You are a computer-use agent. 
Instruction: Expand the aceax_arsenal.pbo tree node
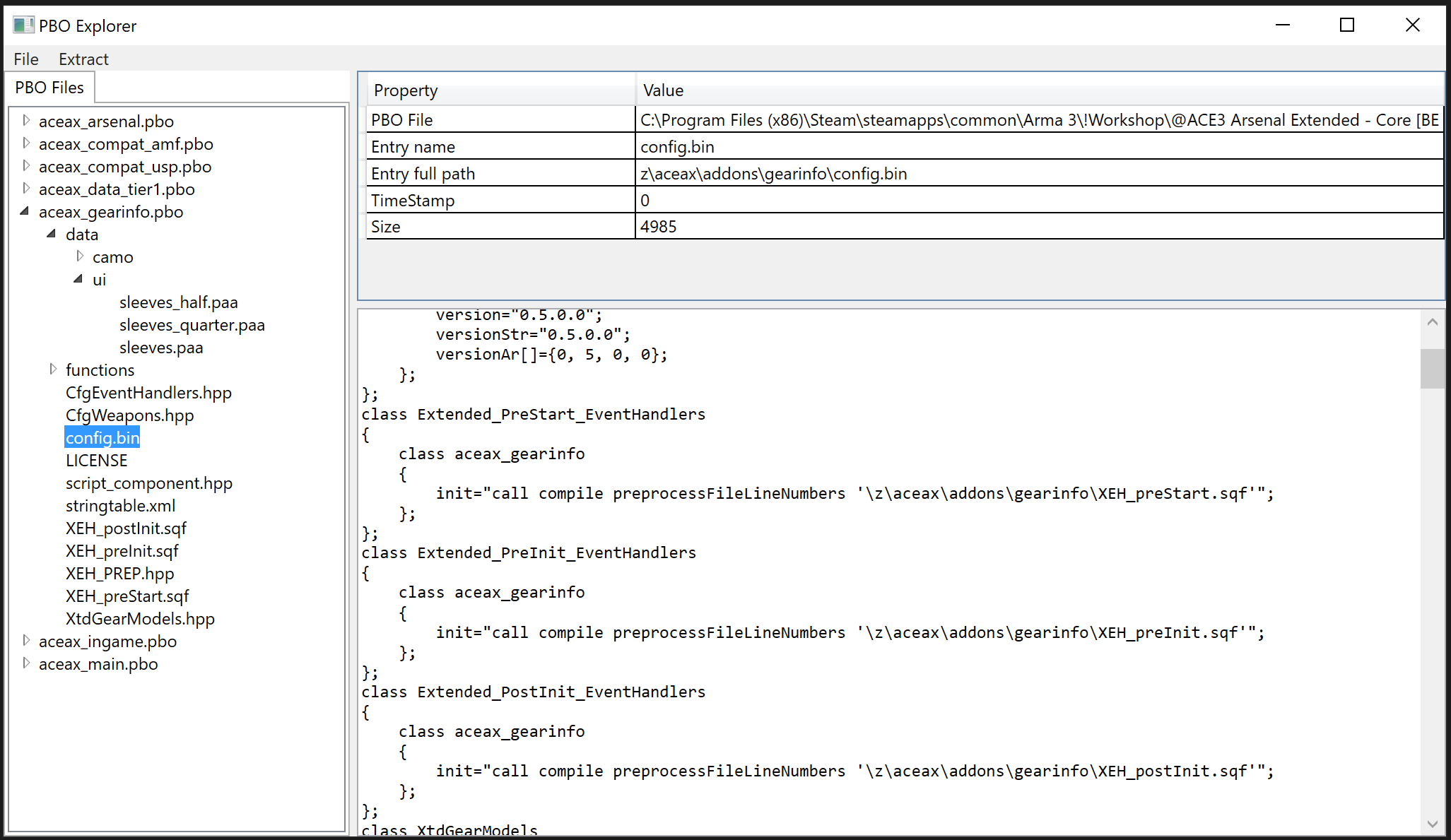26,121
